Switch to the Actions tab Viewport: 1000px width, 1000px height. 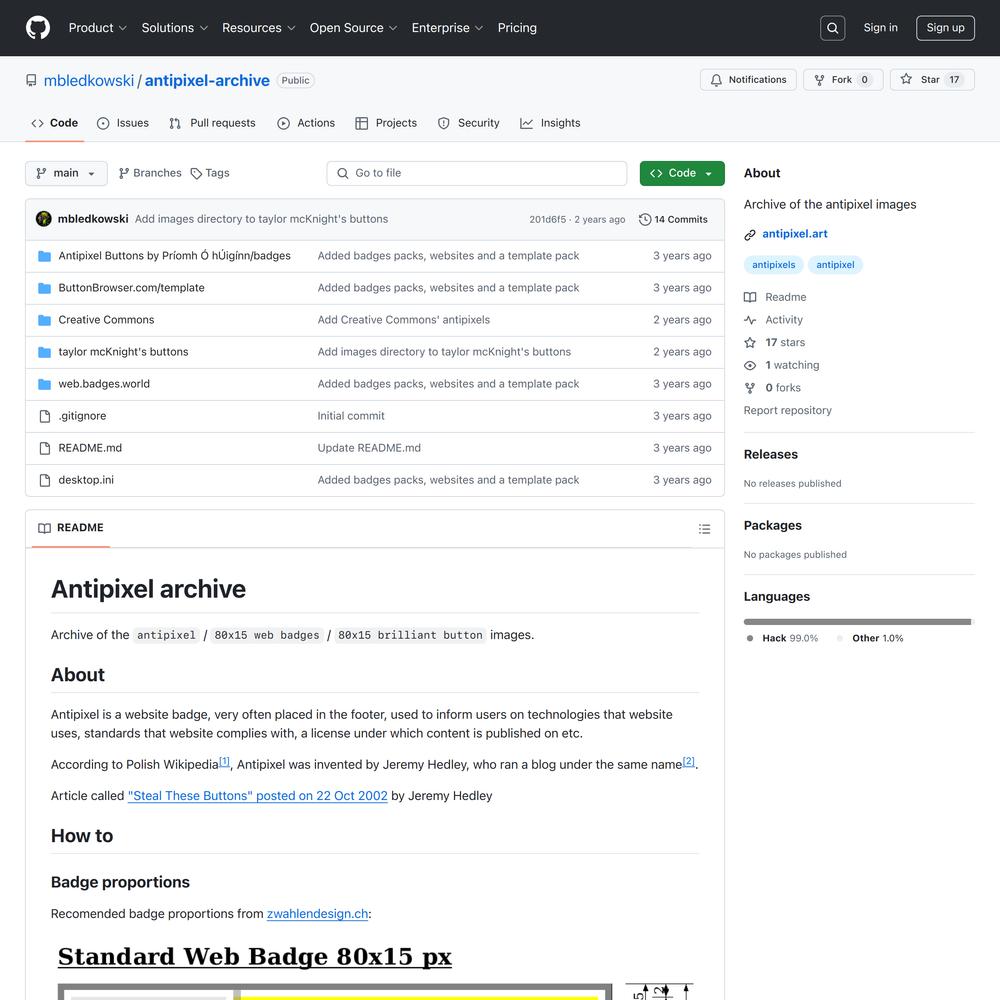point(306,123)
